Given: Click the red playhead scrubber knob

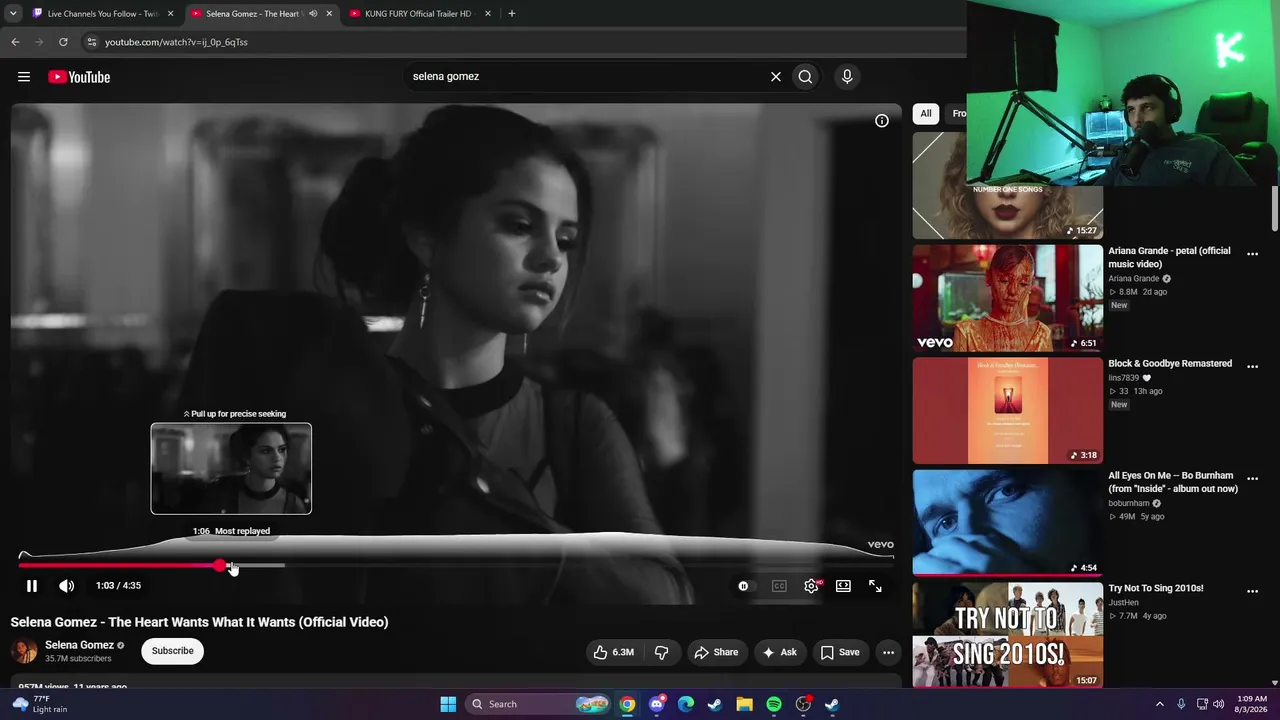Looking at the screenshot, I should coord(220,566).
